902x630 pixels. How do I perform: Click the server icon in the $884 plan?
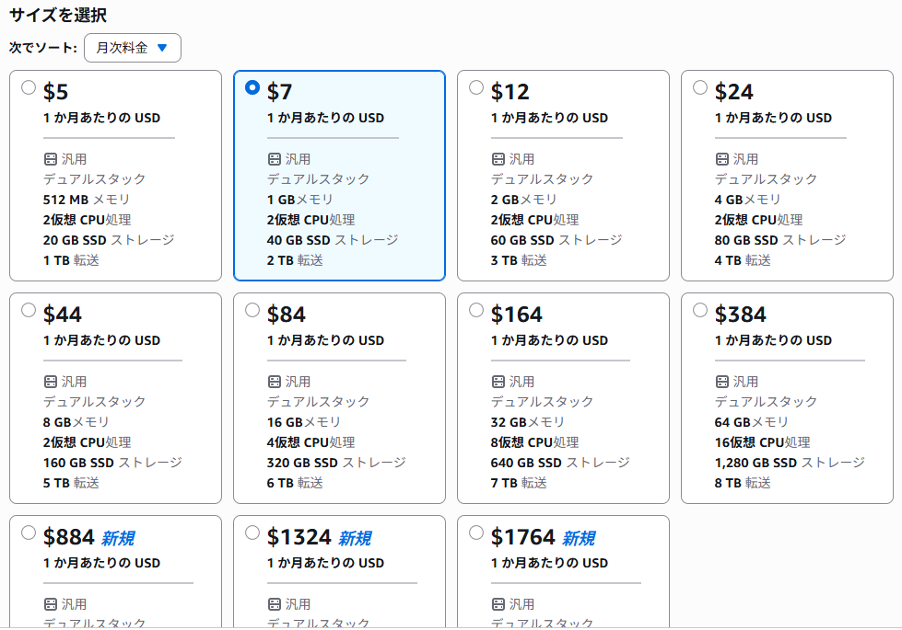coord(50,604)
